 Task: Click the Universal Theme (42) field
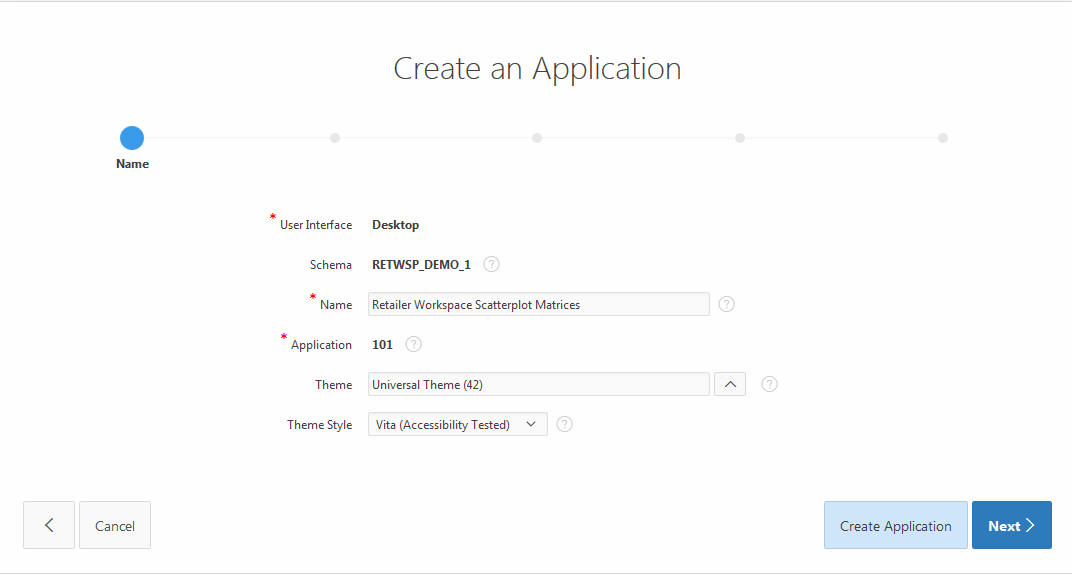tap(539, 384)
